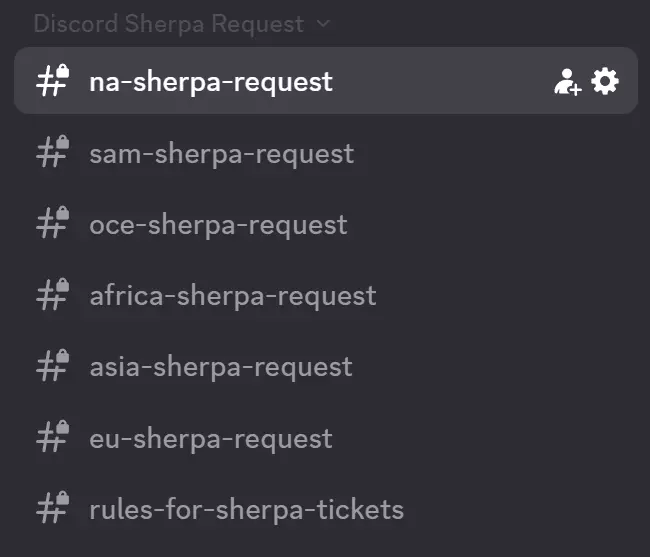Click the chevron next to Discord Sherpa Request
Image resolution: width=650 pixels, height=557 pixels.
tap(322, 23)
